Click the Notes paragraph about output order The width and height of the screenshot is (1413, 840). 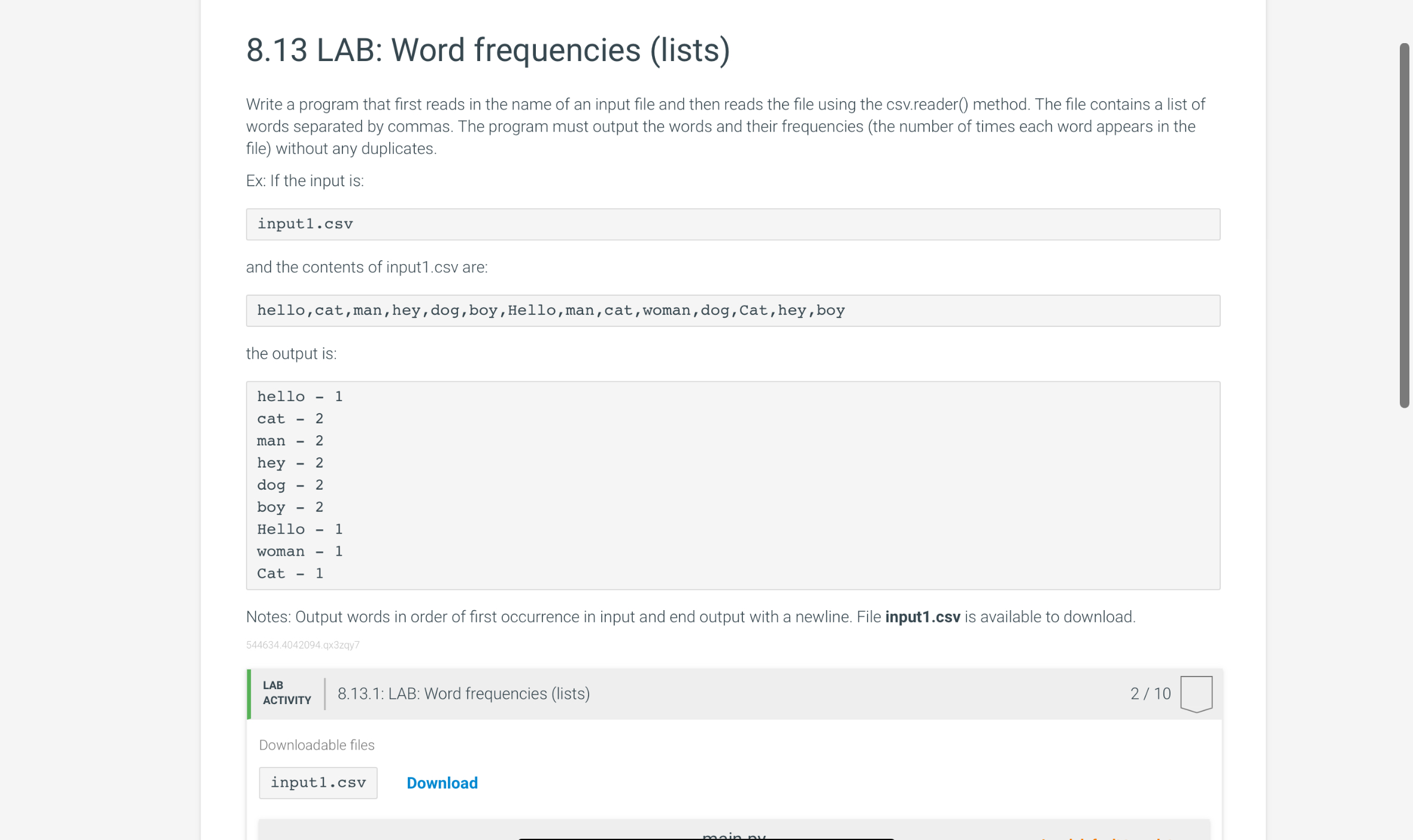[x=689, y=617]
